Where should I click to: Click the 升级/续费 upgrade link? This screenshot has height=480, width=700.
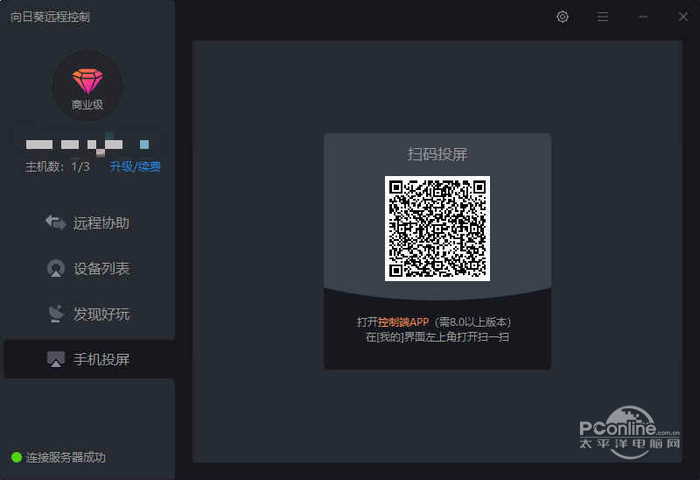[135, 167]
